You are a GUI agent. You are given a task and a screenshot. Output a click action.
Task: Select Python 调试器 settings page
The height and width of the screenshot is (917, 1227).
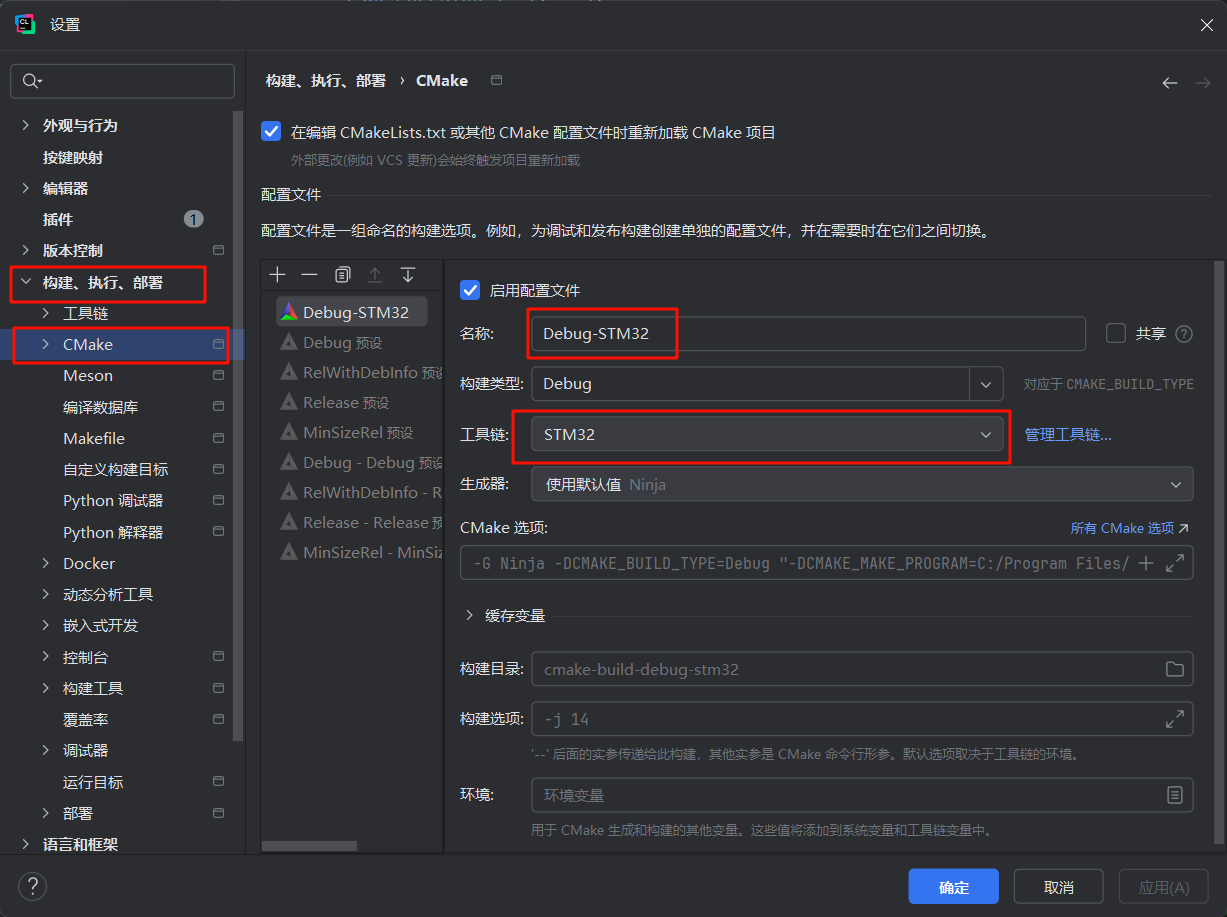click(113, 501)
